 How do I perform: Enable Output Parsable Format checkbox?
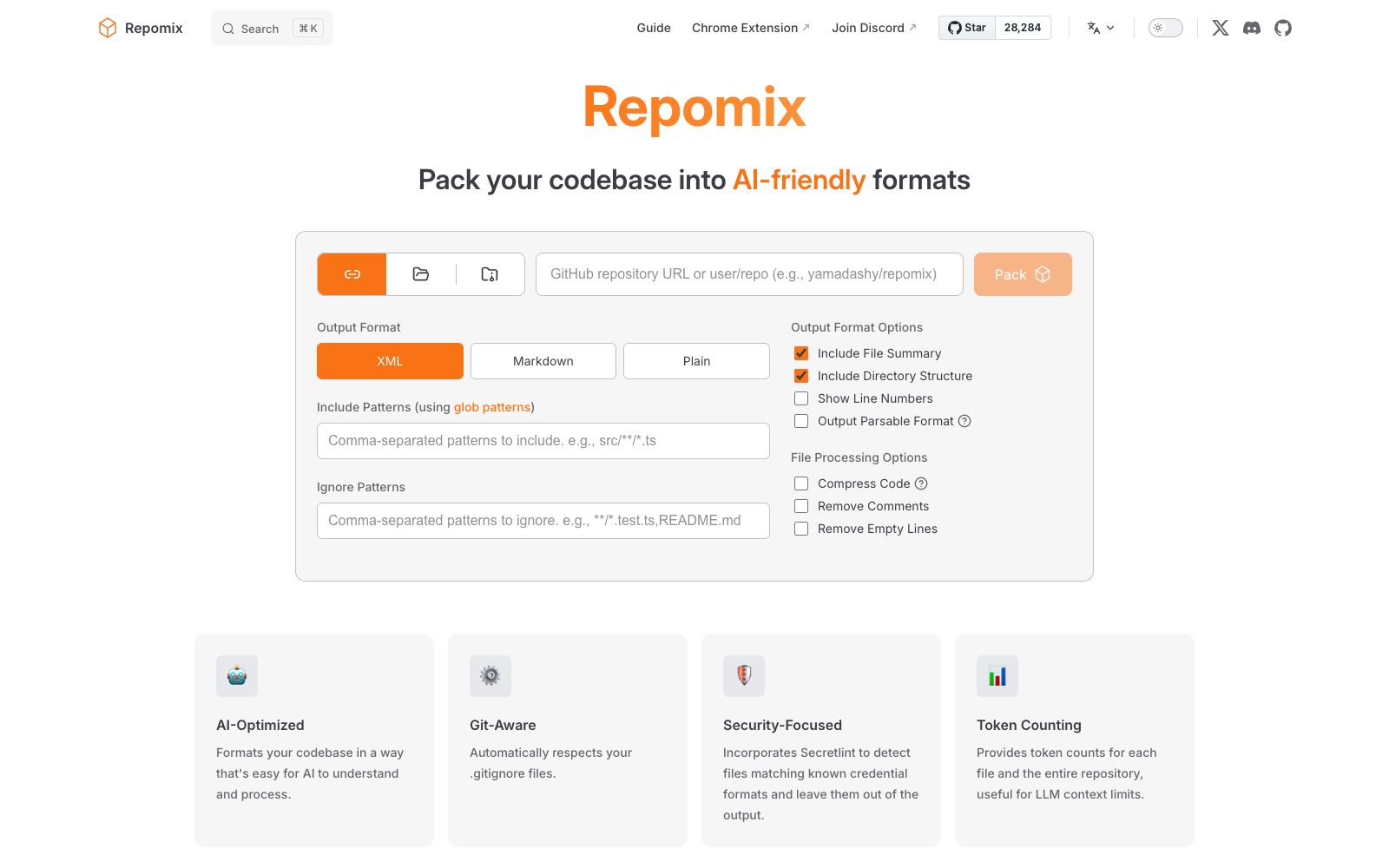coord(801,421)
